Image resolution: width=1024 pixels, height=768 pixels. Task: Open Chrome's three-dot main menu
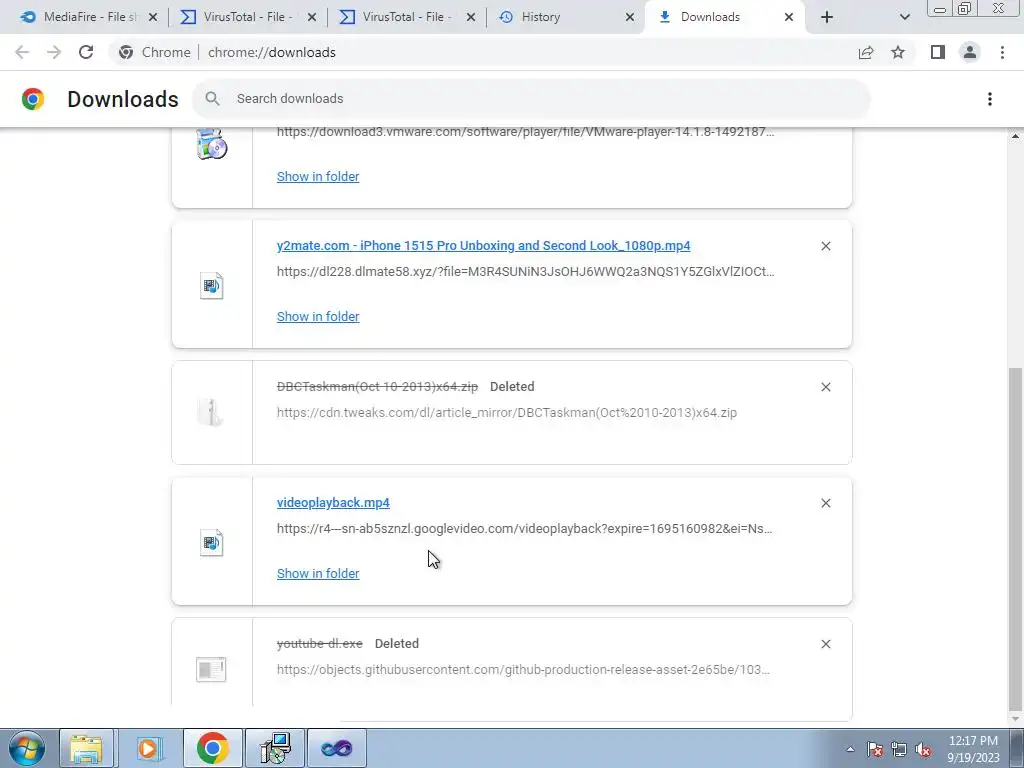point(1002,52)
